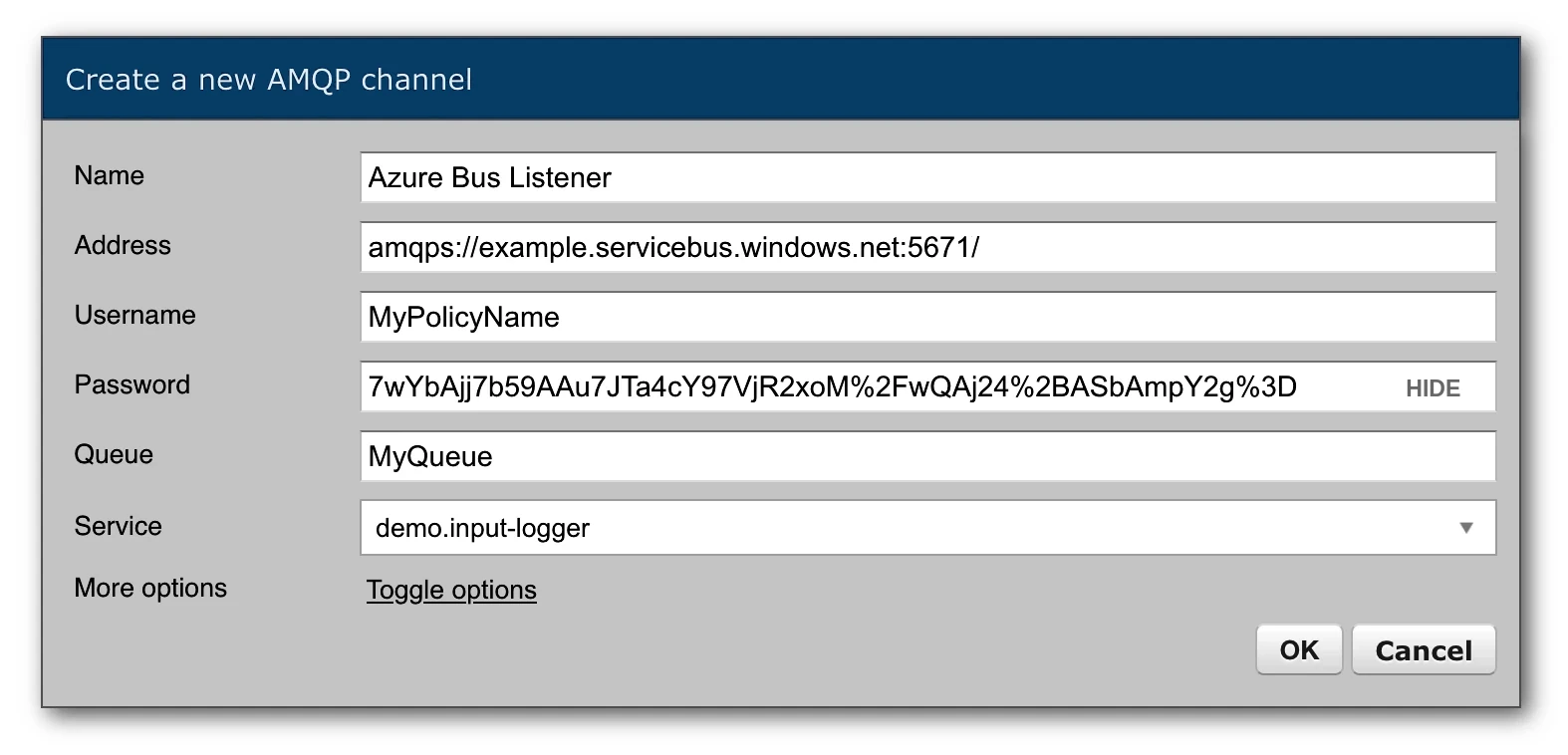Click the Password label
Screen dimensions: 1568x755
pos(132,385)
